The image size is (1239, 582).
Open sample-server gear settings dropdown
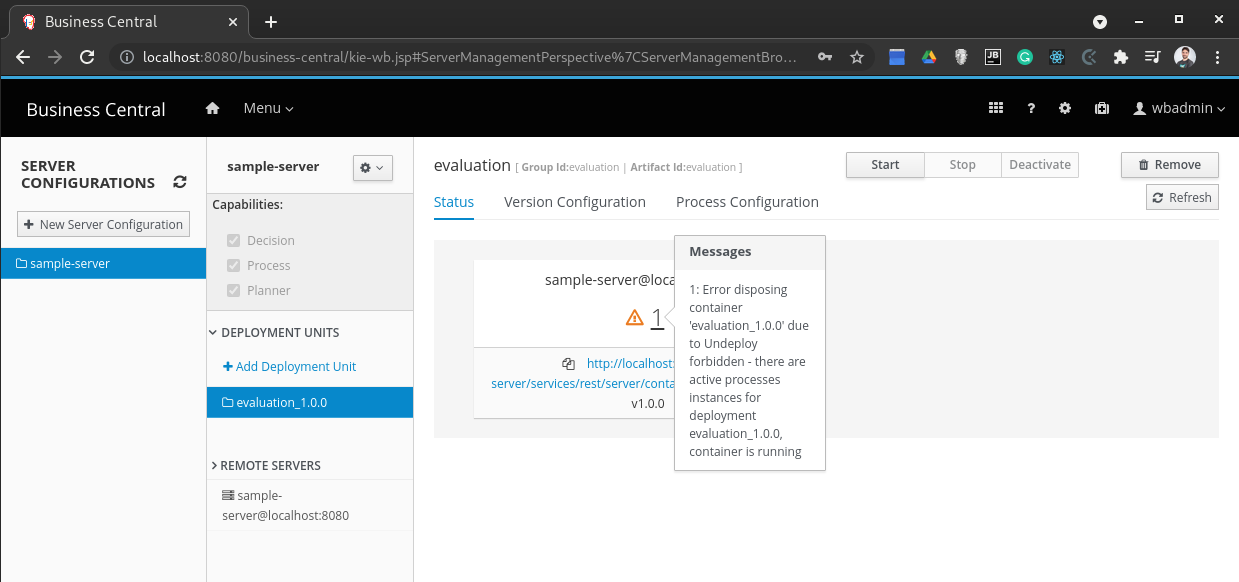pyautogui.click(x=372, y=168)
